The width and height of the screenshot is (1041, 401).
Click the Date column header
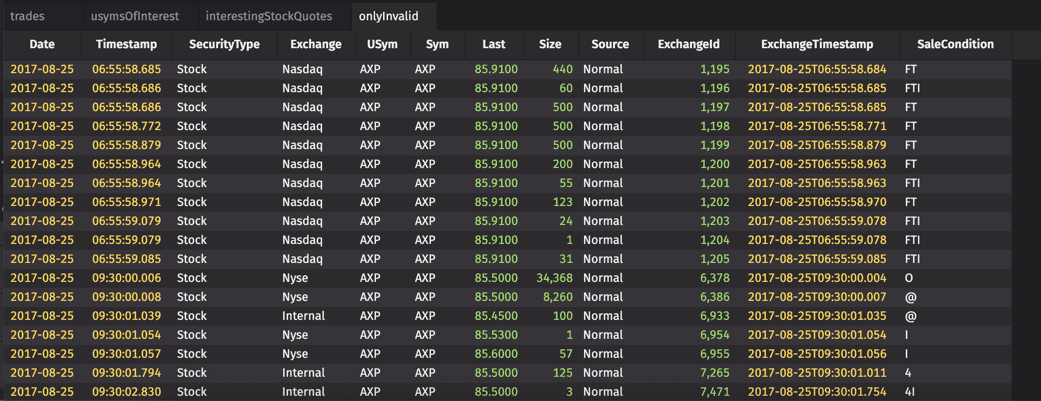click(x=42, y=44)
